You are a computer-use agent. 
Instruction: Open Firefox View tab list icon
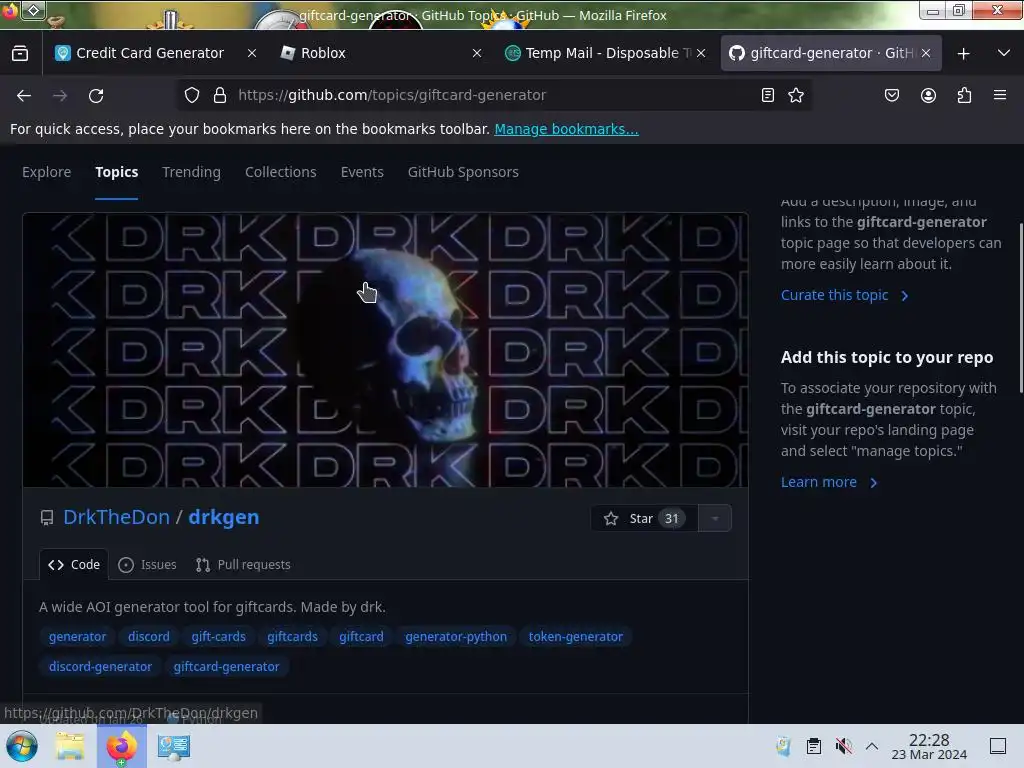(20, 54)
